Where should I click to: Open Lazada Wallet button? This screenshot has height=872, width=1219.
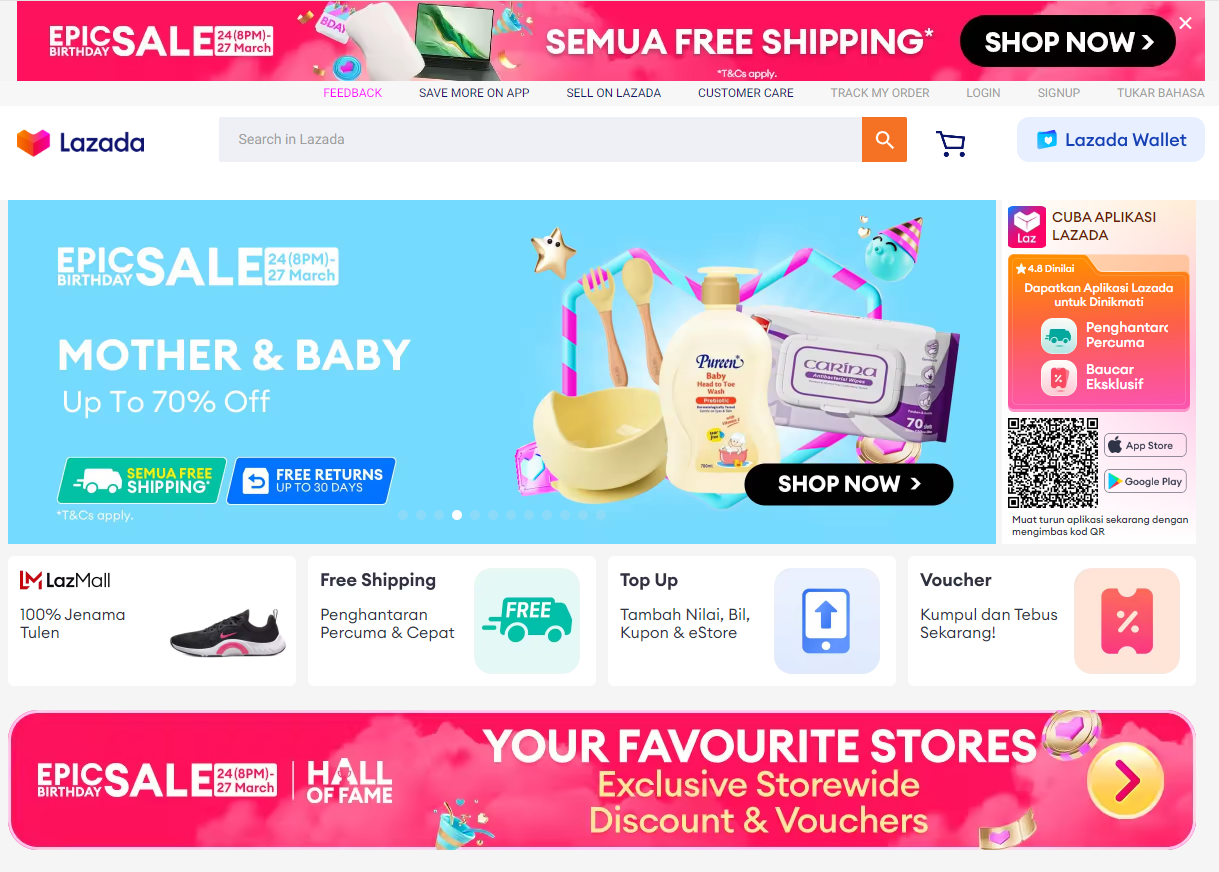(x=1111, y=140)
